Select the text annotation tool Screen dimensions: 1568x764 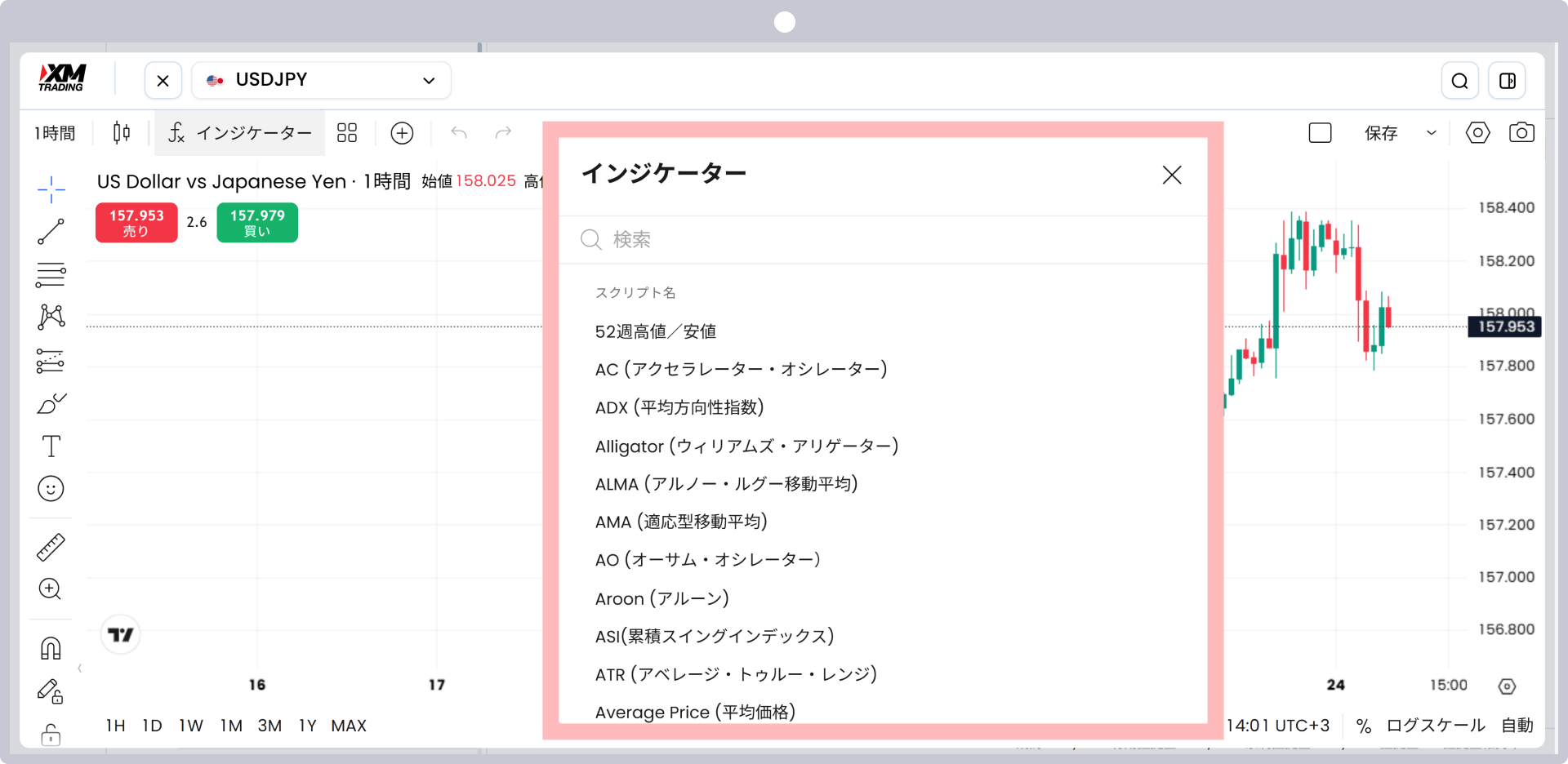pyautogui.click(x=51, y=446)
